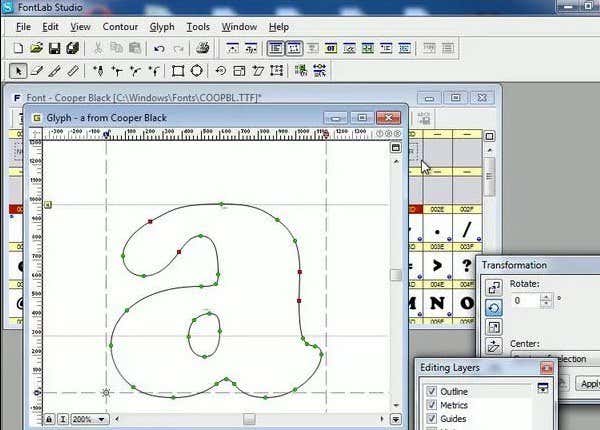Choose the Slant transformation icon
This screenshot has width=600, height=430.
tap(494, 347)
